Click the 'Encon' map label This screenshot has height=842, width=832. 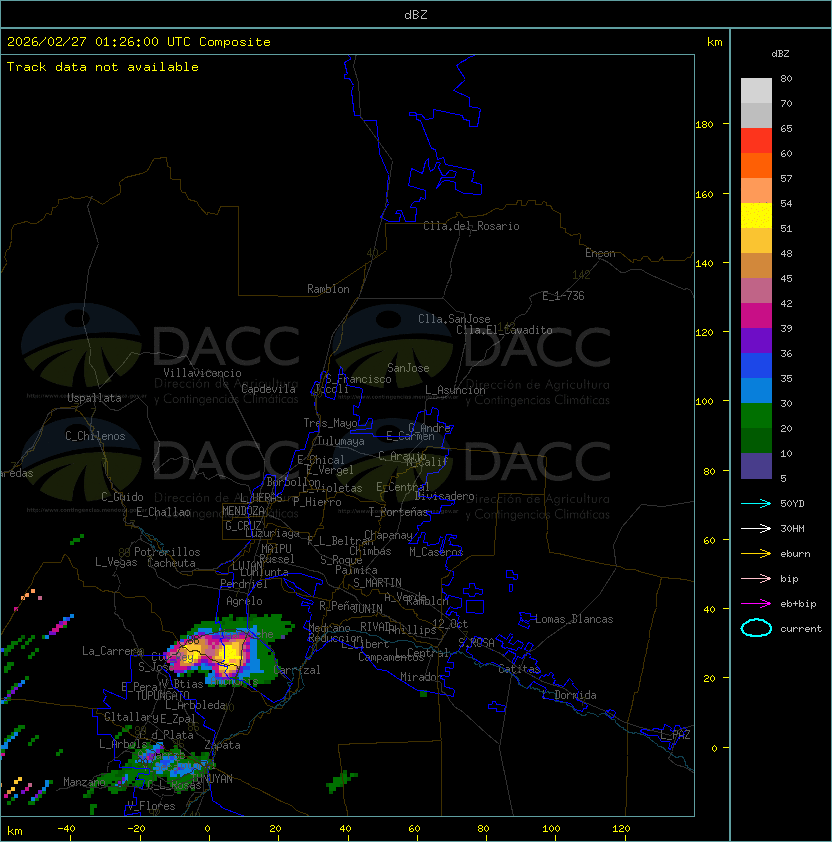tap(600, 253)
